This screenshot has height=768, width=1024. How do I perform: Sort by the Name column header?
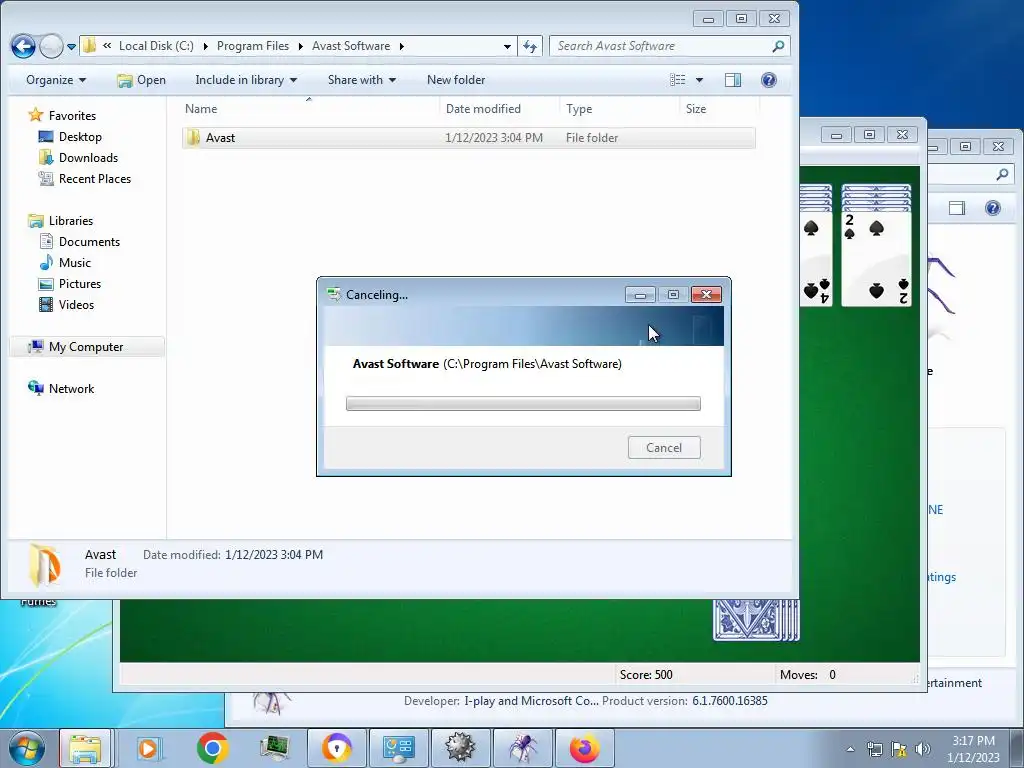(x=309, y=108)
